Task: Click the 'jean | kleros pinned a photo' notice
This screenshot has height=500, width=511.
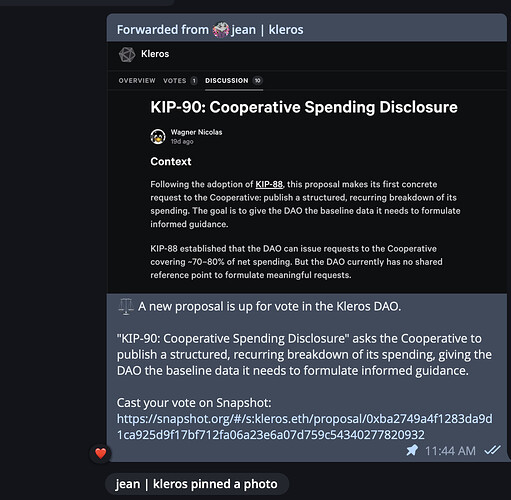Action: 197,484
